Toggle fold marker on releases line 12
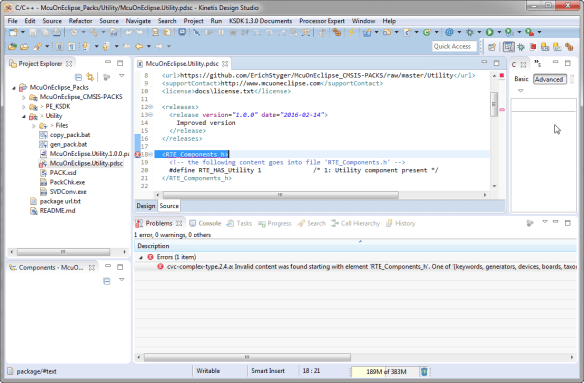The image size is (584, 383). [x=150, y=107]
